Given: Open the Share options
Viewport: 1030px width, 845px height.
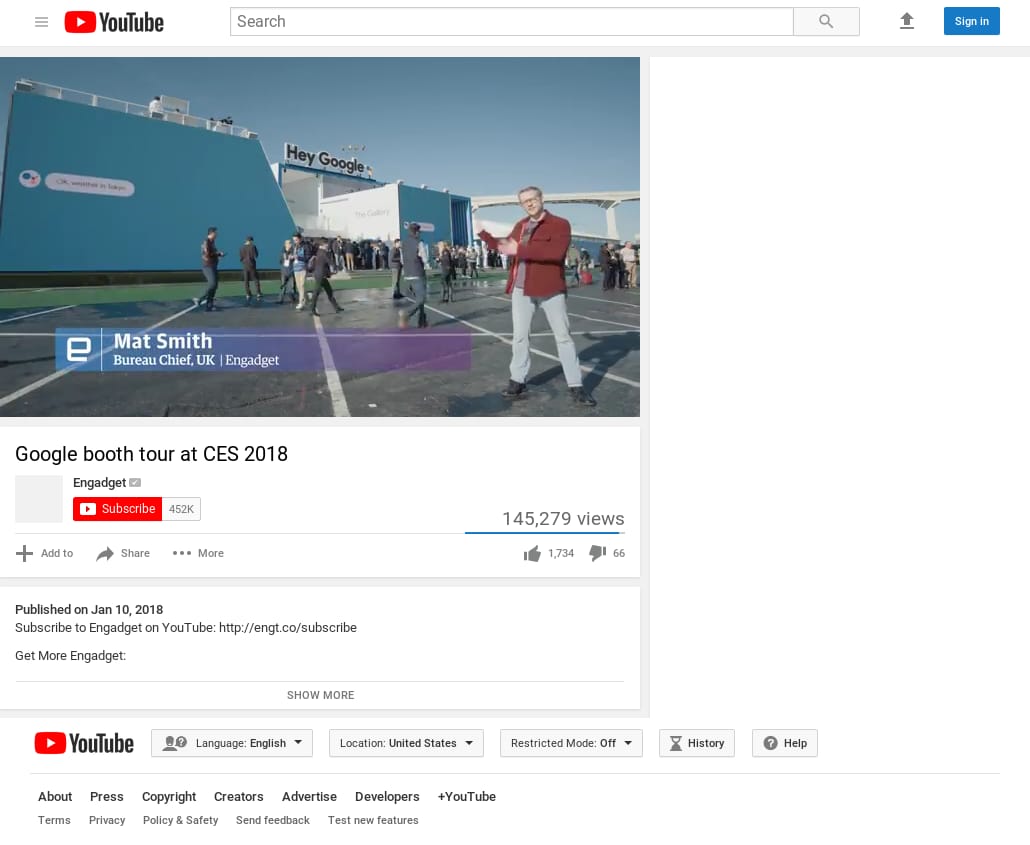Looking at the screenshot, I should [123, 553].
